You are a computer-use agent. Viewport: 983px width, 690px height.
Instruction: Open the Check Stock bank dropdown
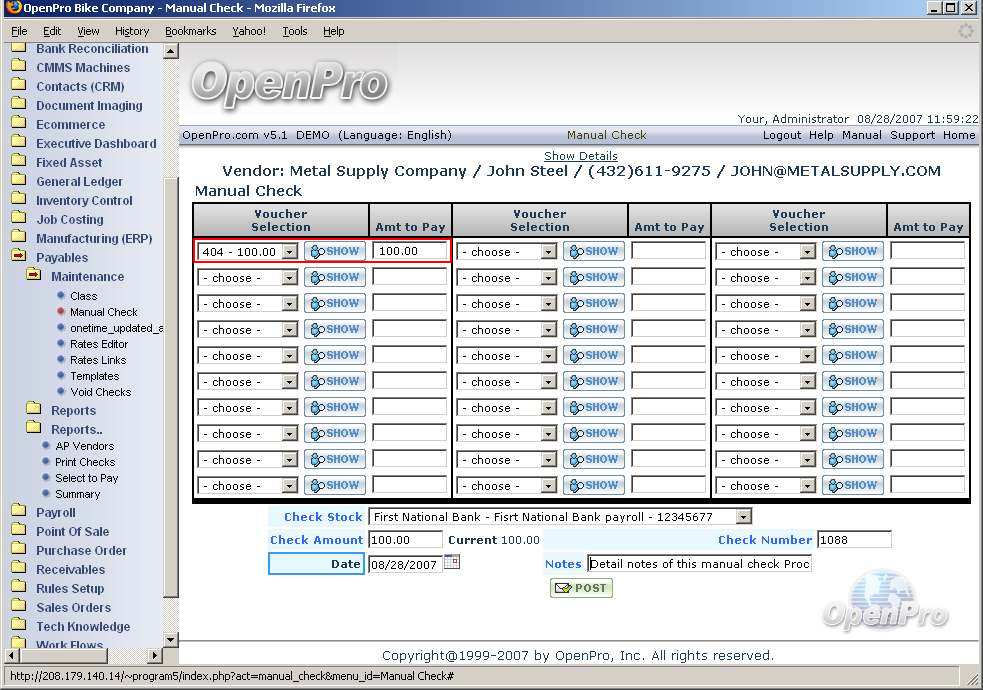(x=742, y=517)
